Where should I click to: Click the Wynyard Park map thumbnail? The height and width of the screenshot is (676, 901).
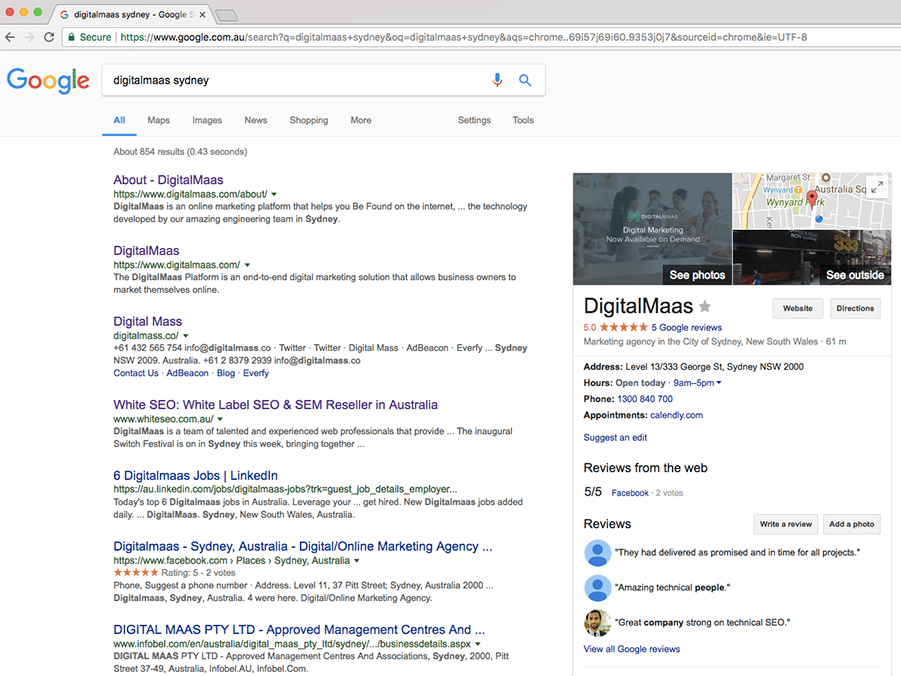812,201
